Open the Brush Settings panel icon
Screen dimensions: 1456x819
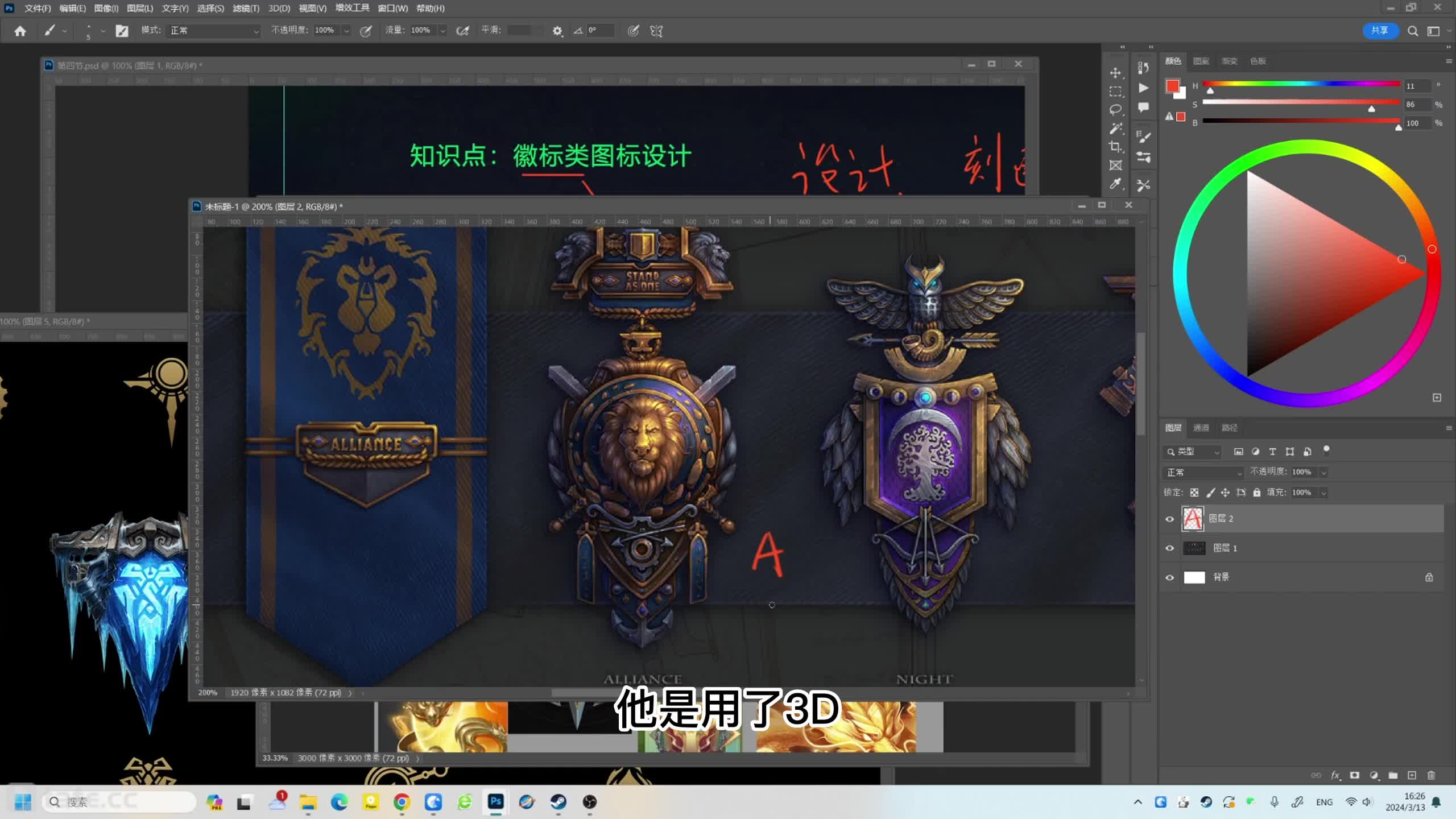[x=1143, y=136]
